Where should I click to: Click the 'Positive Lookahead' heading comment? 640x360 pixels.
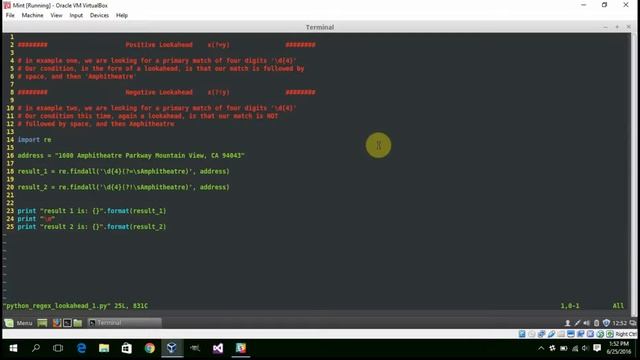159,44
